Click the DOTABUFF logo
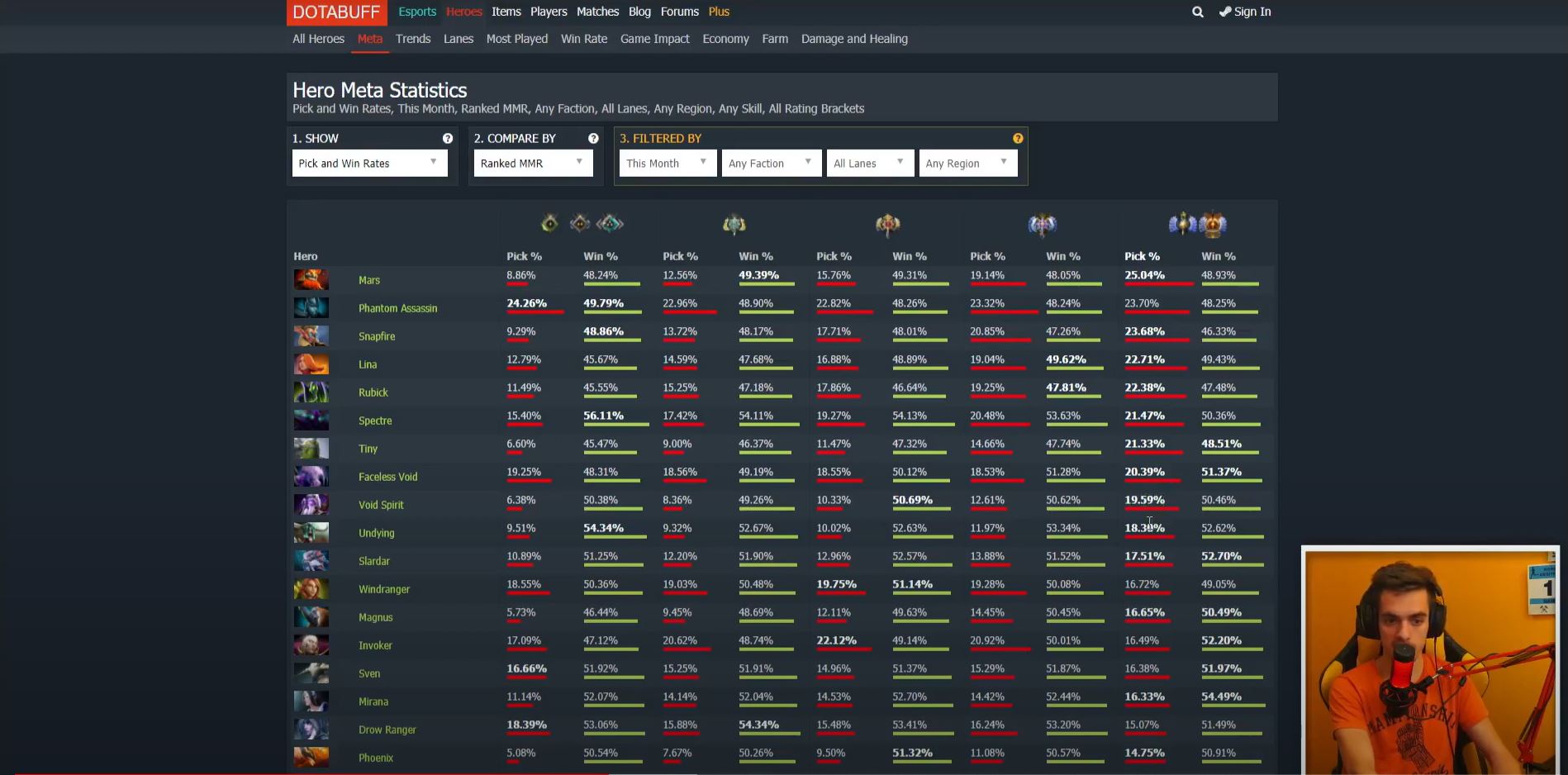This screenshot has width=1568, height=775. tap(336, 12)
